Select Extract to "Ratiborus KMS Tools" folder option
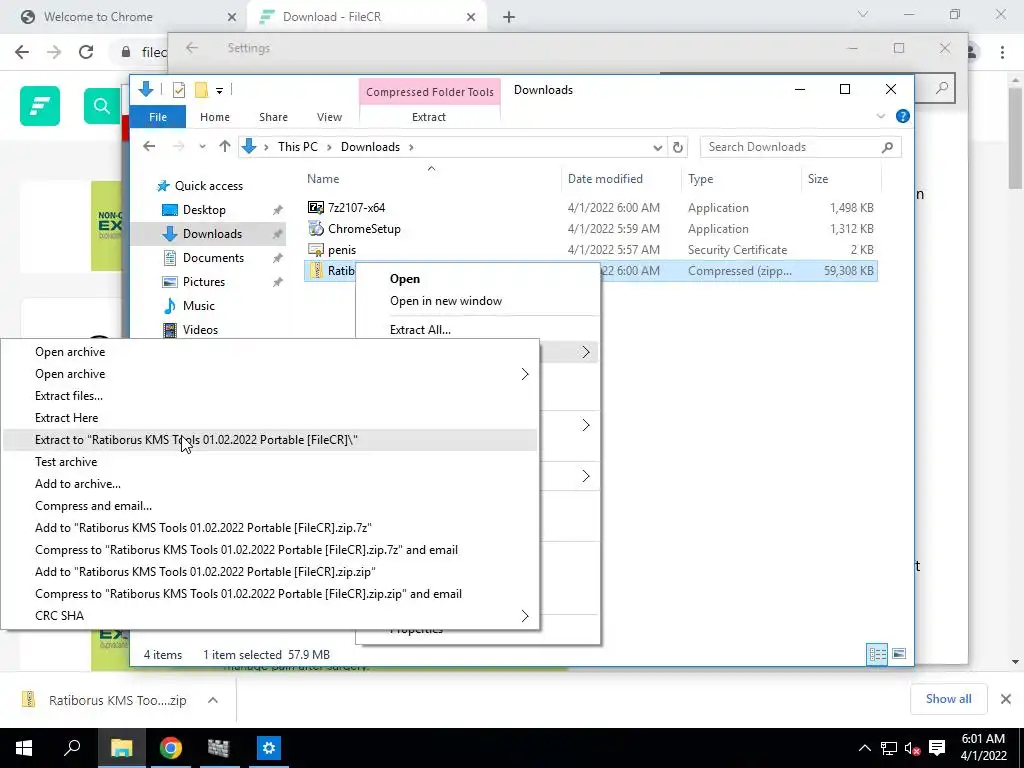This screenshot has width=1024, height=768. 270,440
